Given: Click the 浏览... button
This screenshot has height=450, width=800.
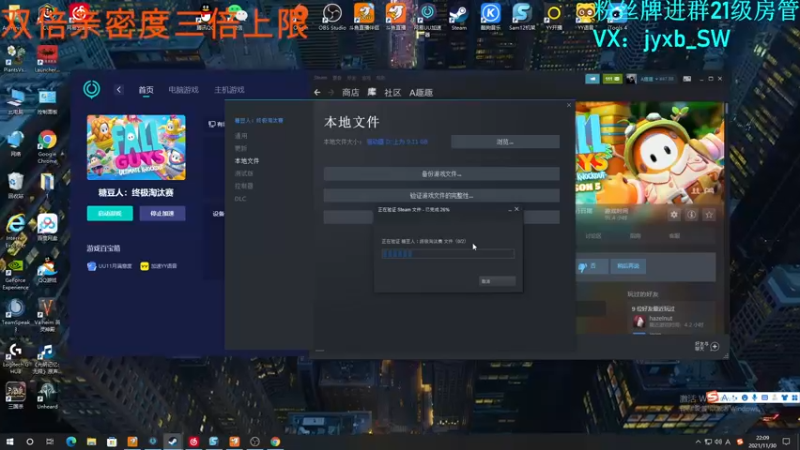Looking at the screenshot, I should coord(505,142).
